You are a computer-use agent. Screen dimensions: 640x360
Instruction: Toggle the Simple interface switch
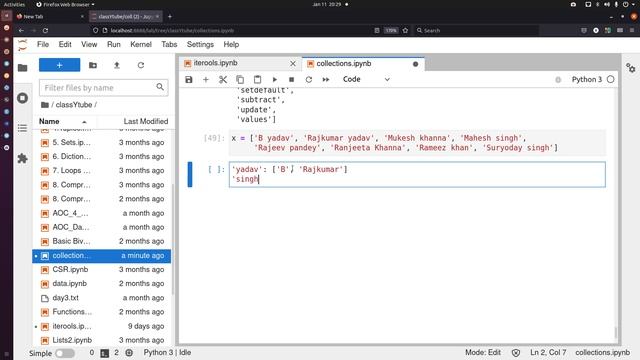click(65, 353)
